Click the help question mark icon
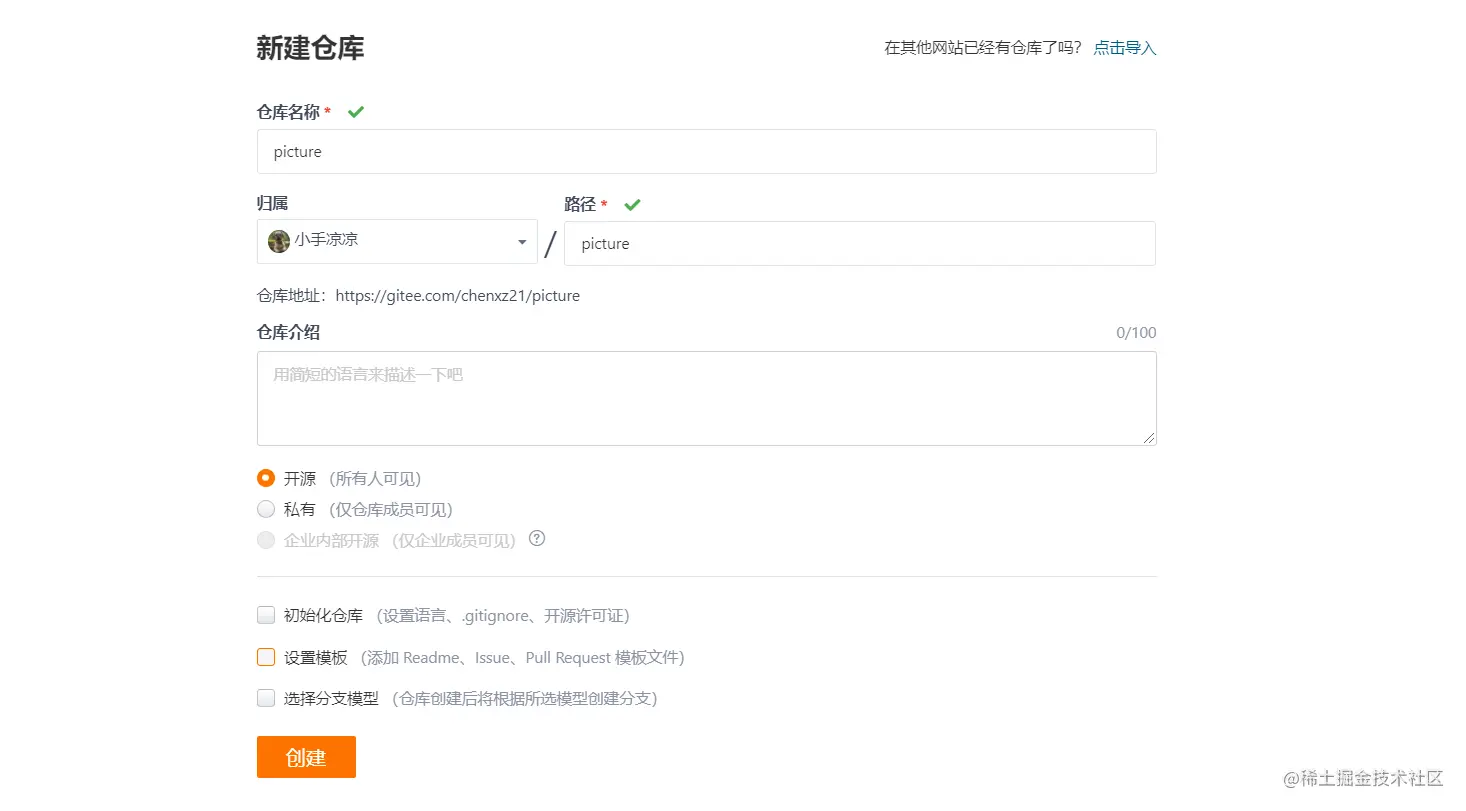Image resolution: width=1466 pixels, height=811 pixels. tap(537, 539)
